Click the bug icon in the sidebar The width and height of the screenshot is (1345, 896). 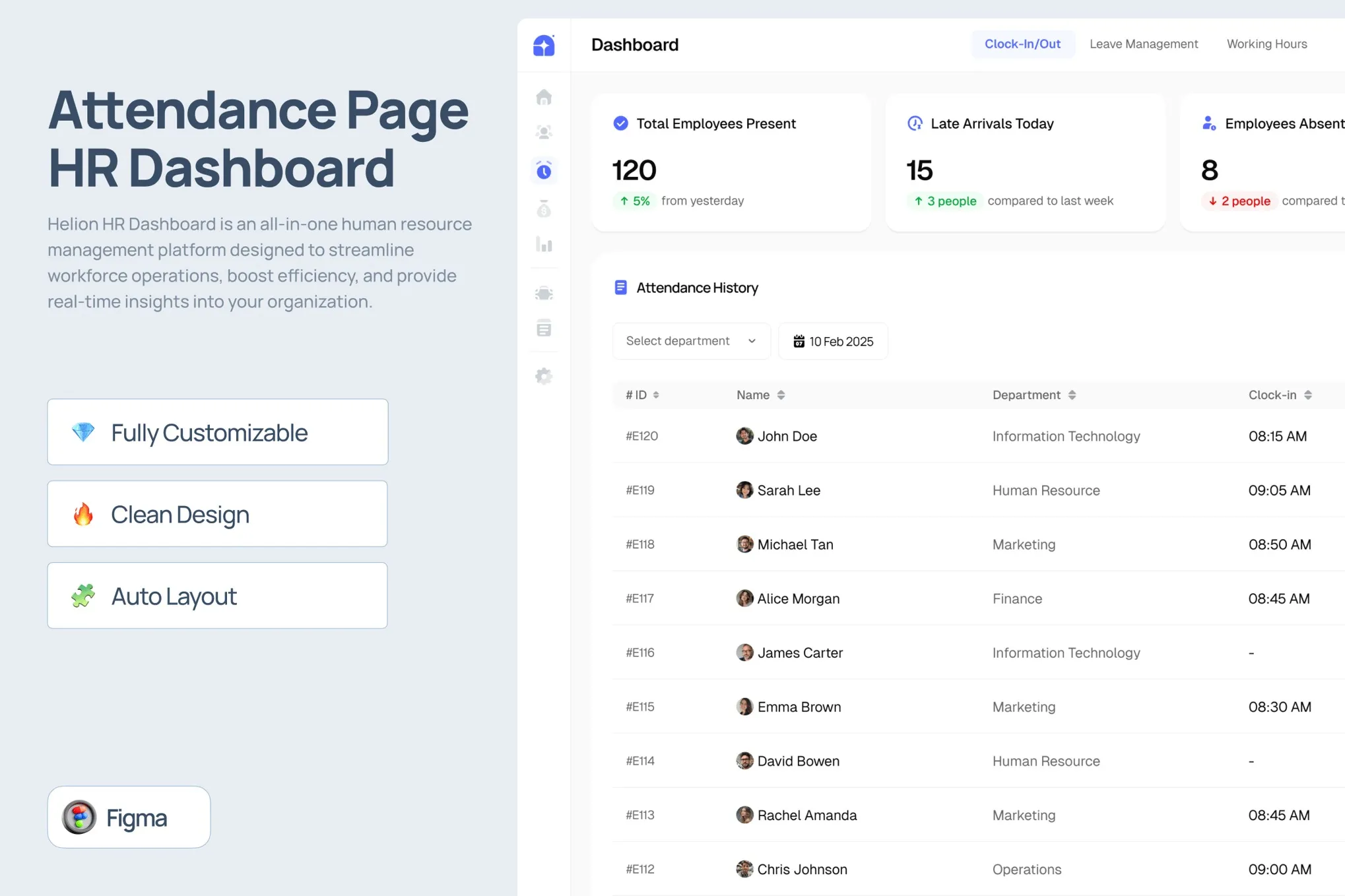click(544, 293)
